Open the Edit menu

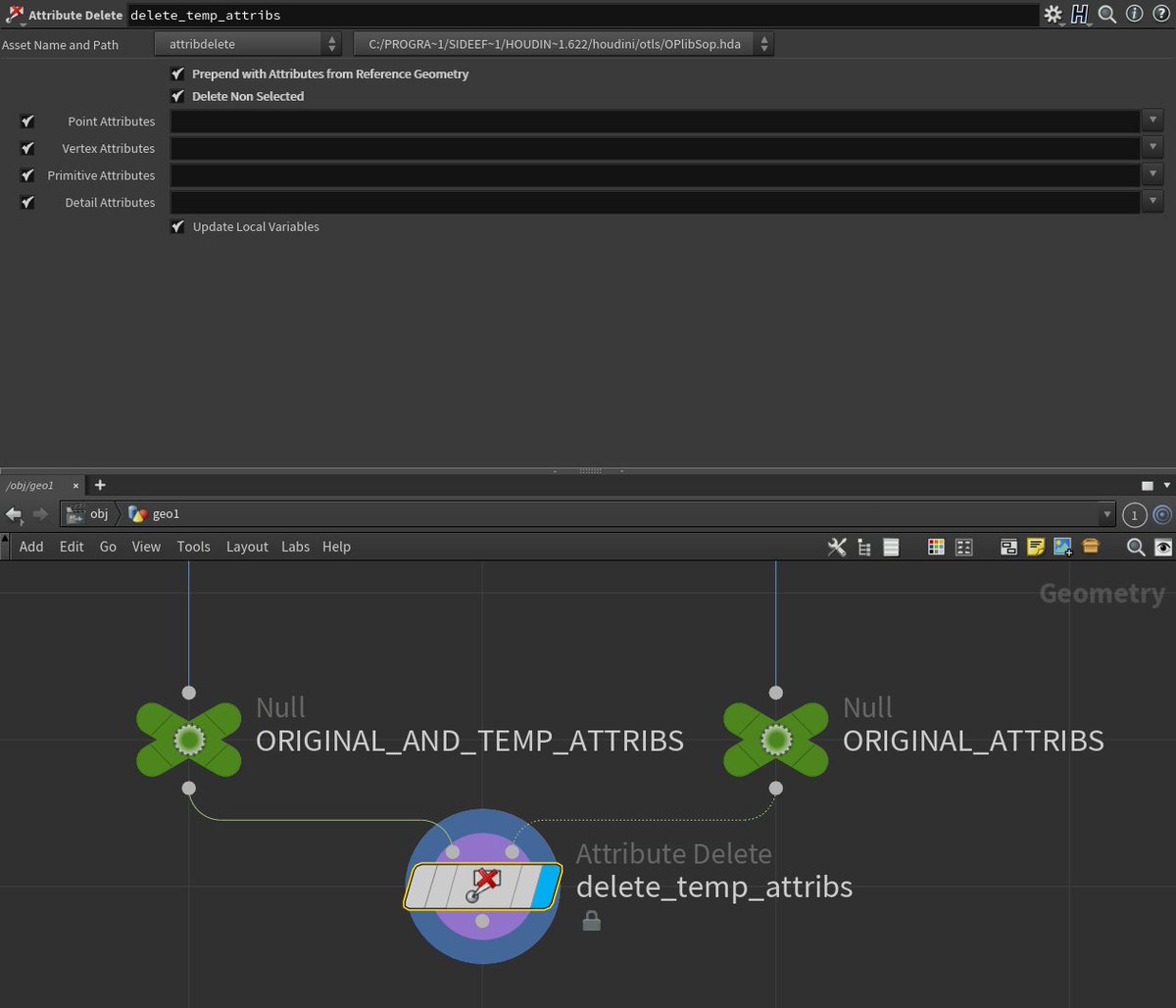pyautogui.click(x=72, y=547)
